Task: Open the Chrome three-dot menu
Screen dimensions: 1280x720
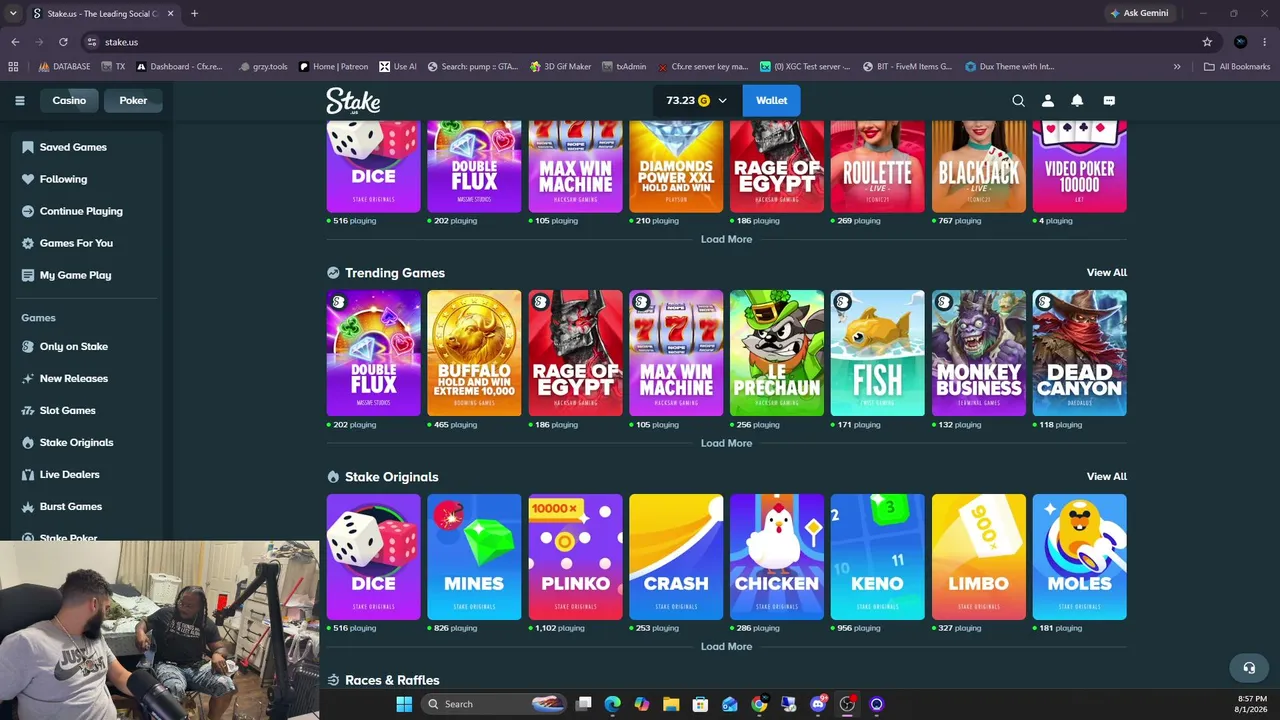Action: click(x=1266, y=42)
